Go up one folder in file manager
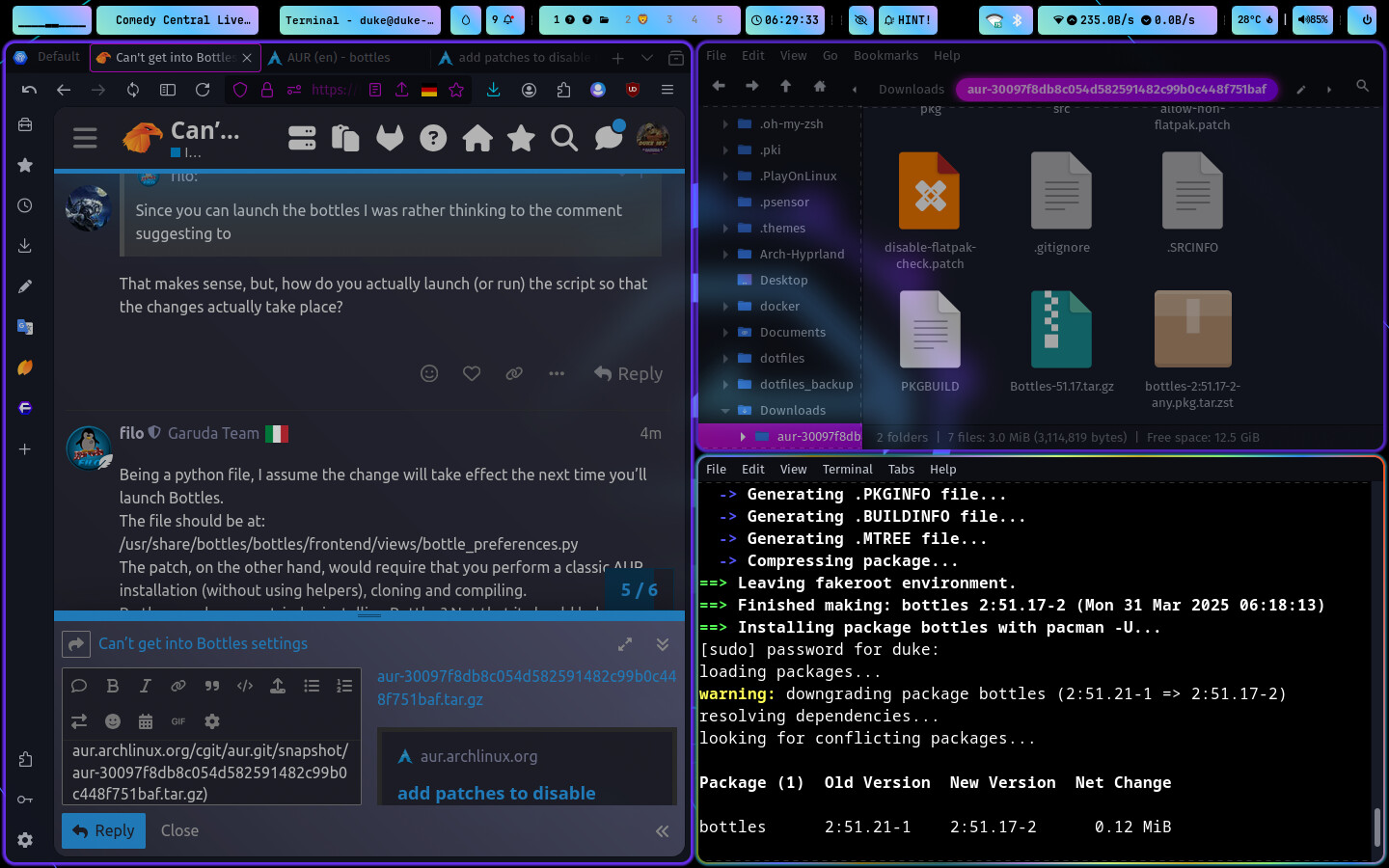 tap(786, 86)
